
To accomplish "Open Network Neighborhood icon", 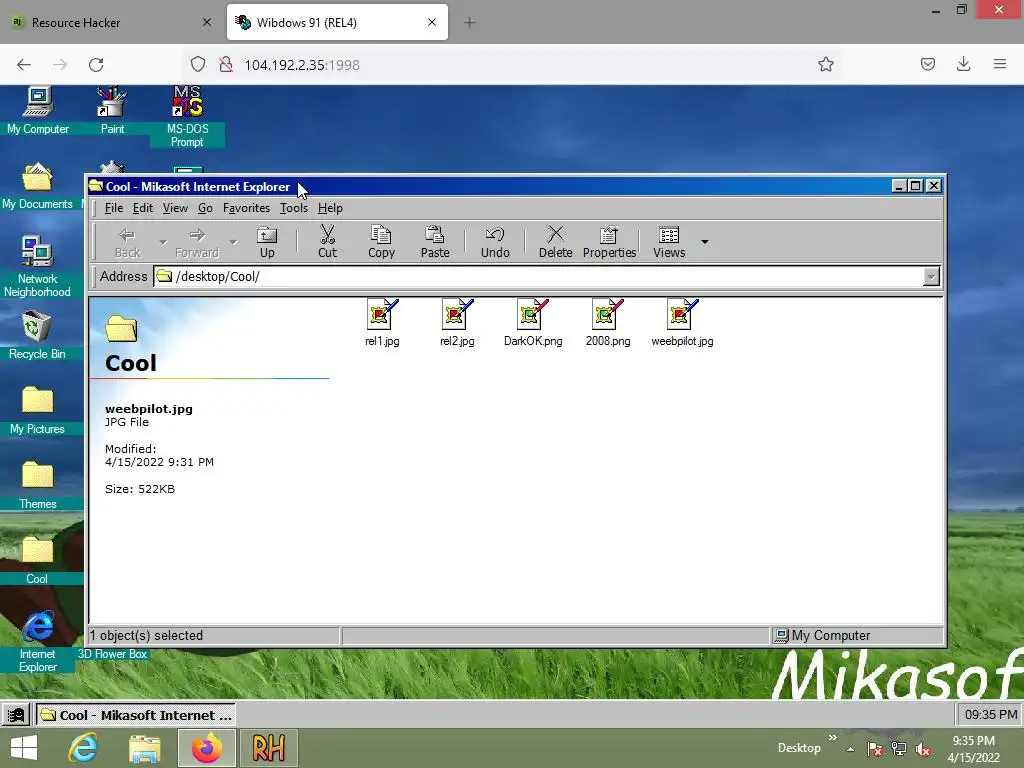I will click(x=37, y=266).
